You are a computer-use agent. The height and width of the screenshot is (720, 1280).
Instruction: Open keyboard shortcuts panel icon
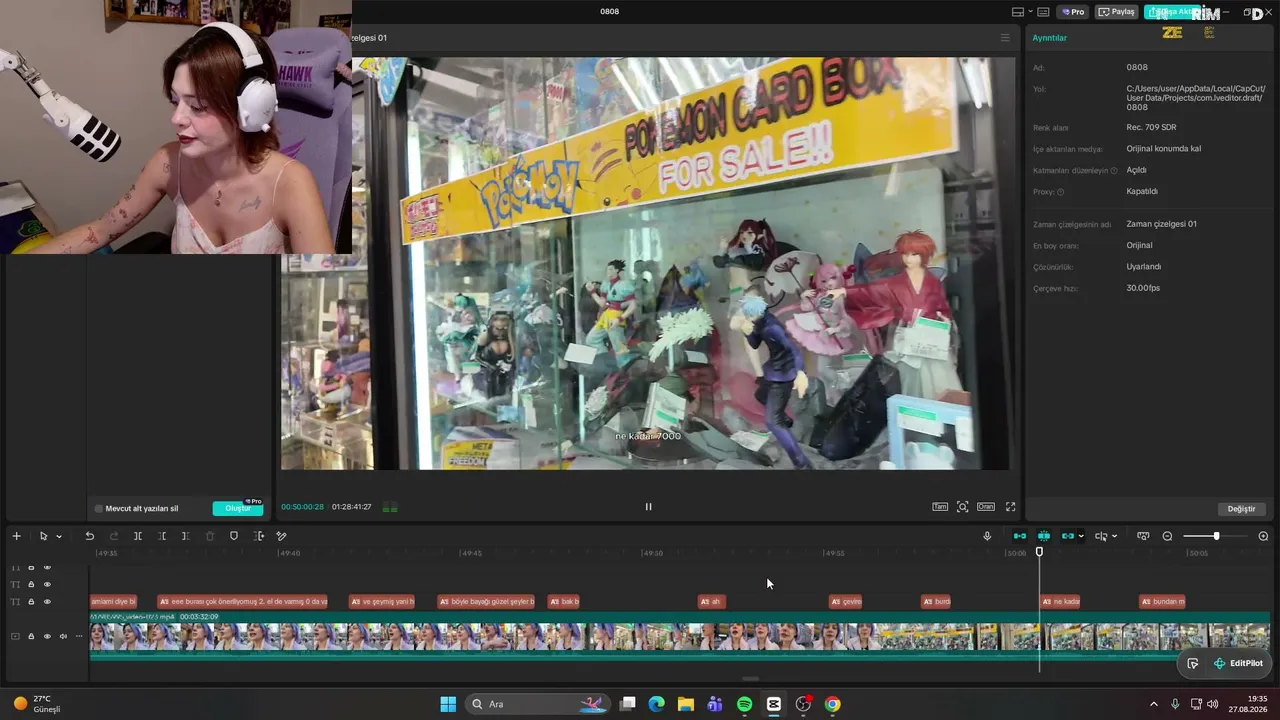(1043, 12)
